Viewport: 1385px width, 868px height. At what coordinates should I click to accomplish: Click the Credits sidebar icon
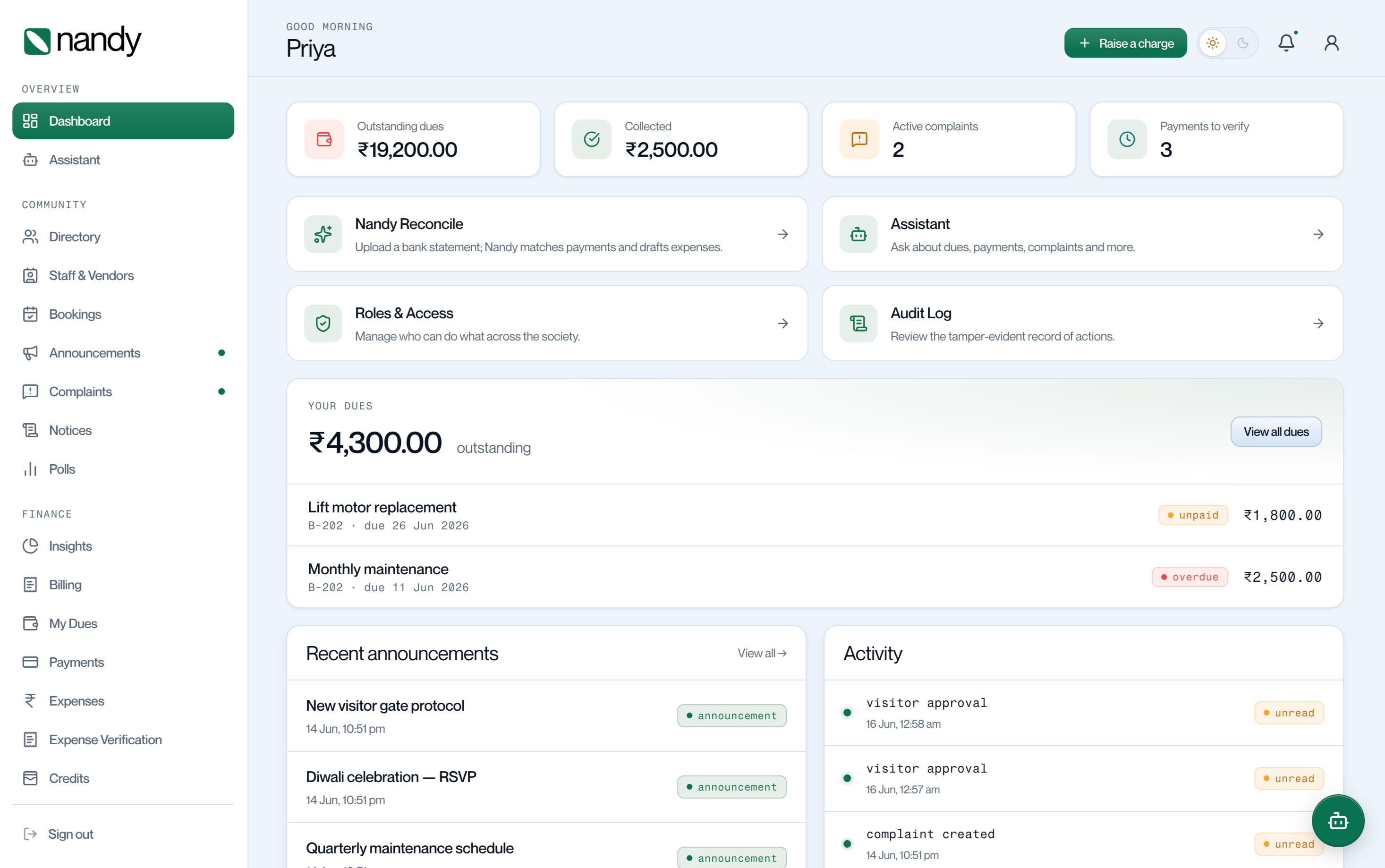30,778
